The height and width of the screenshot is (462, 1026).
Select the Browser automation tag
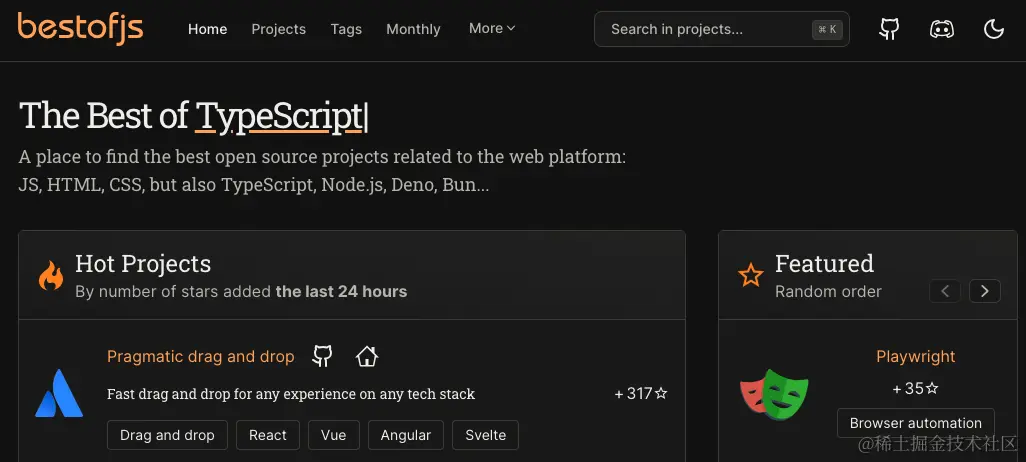pos(915,423)
